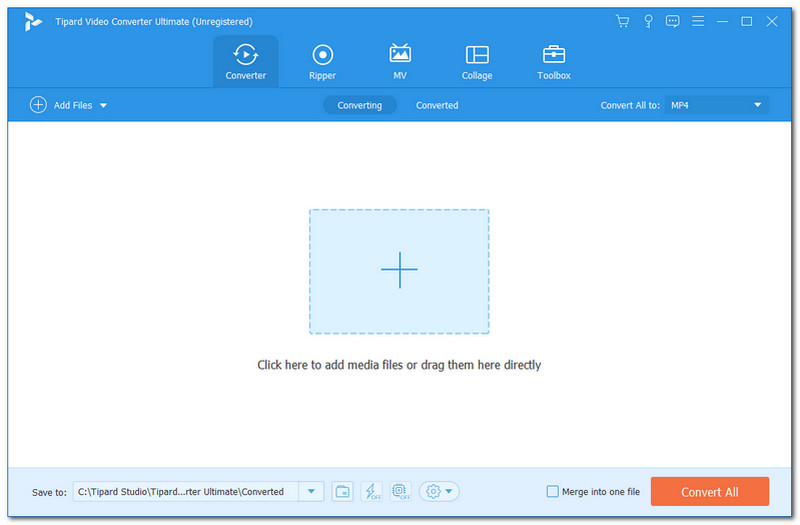Open the feedback chat bubble icon
Screen dimensions: 800x525
point(672,21)
